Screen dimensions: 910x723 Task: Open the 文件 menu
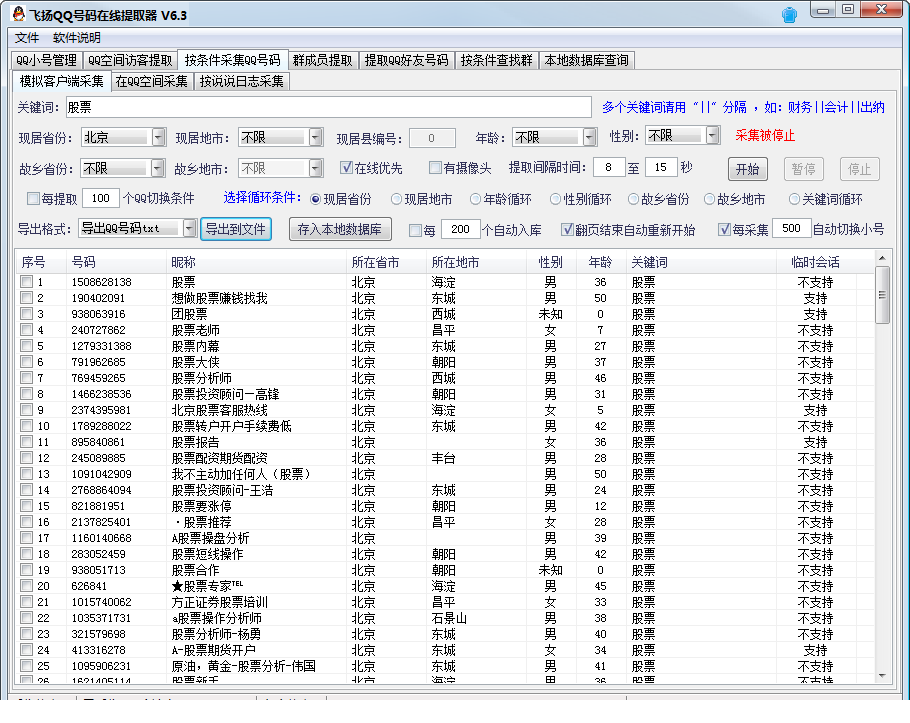coord(27,37)
